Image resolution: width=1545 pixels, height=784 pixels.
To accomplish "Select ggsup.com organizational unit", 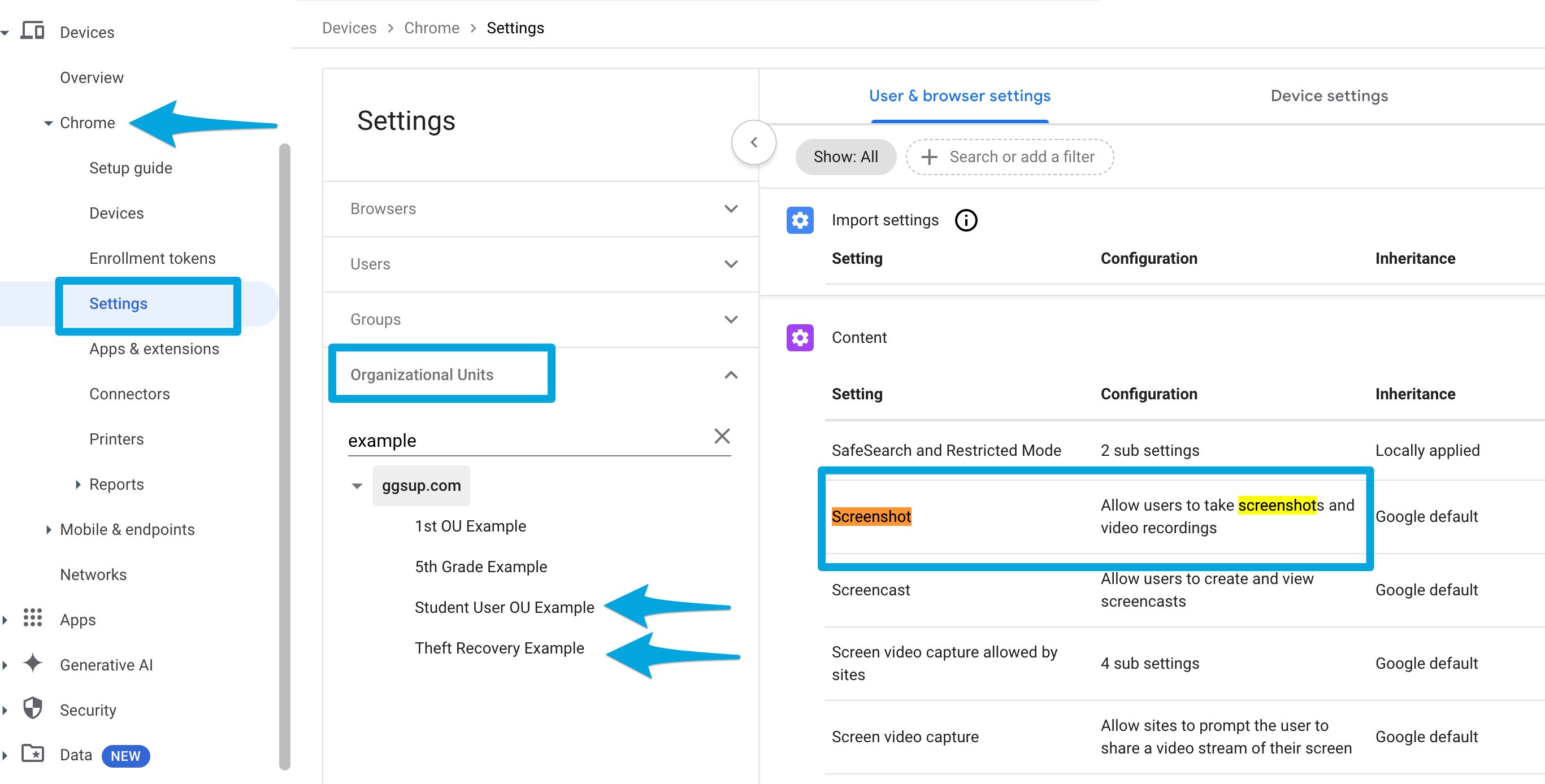I will tap(421, 486).
